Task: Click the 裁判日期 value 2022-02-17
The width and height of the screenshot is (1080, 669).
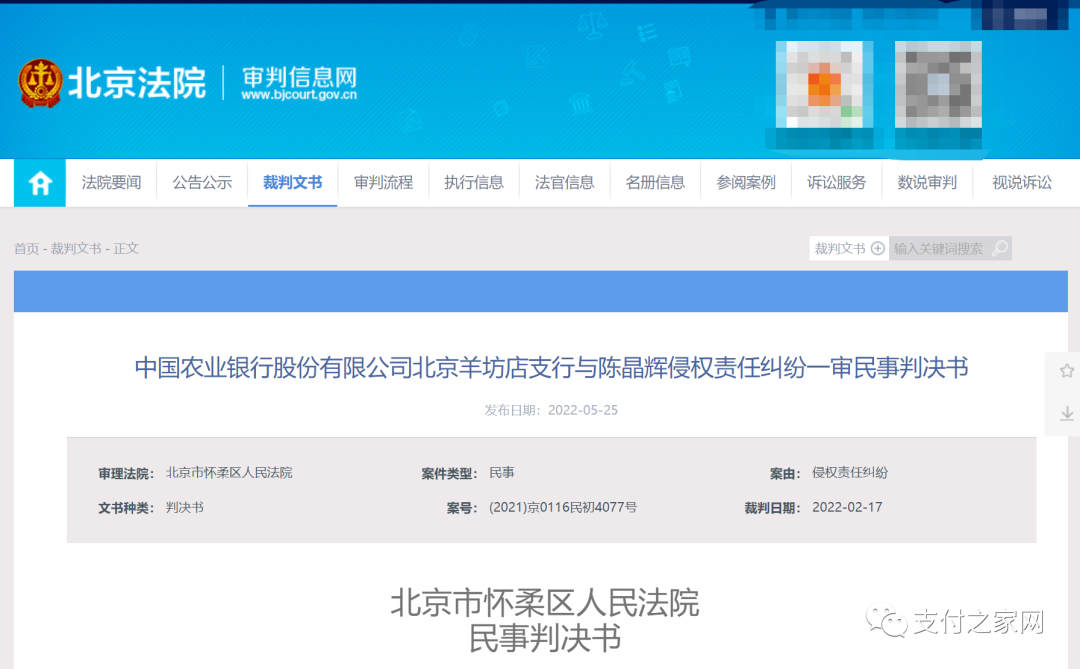Action: [x=847, y=508]
